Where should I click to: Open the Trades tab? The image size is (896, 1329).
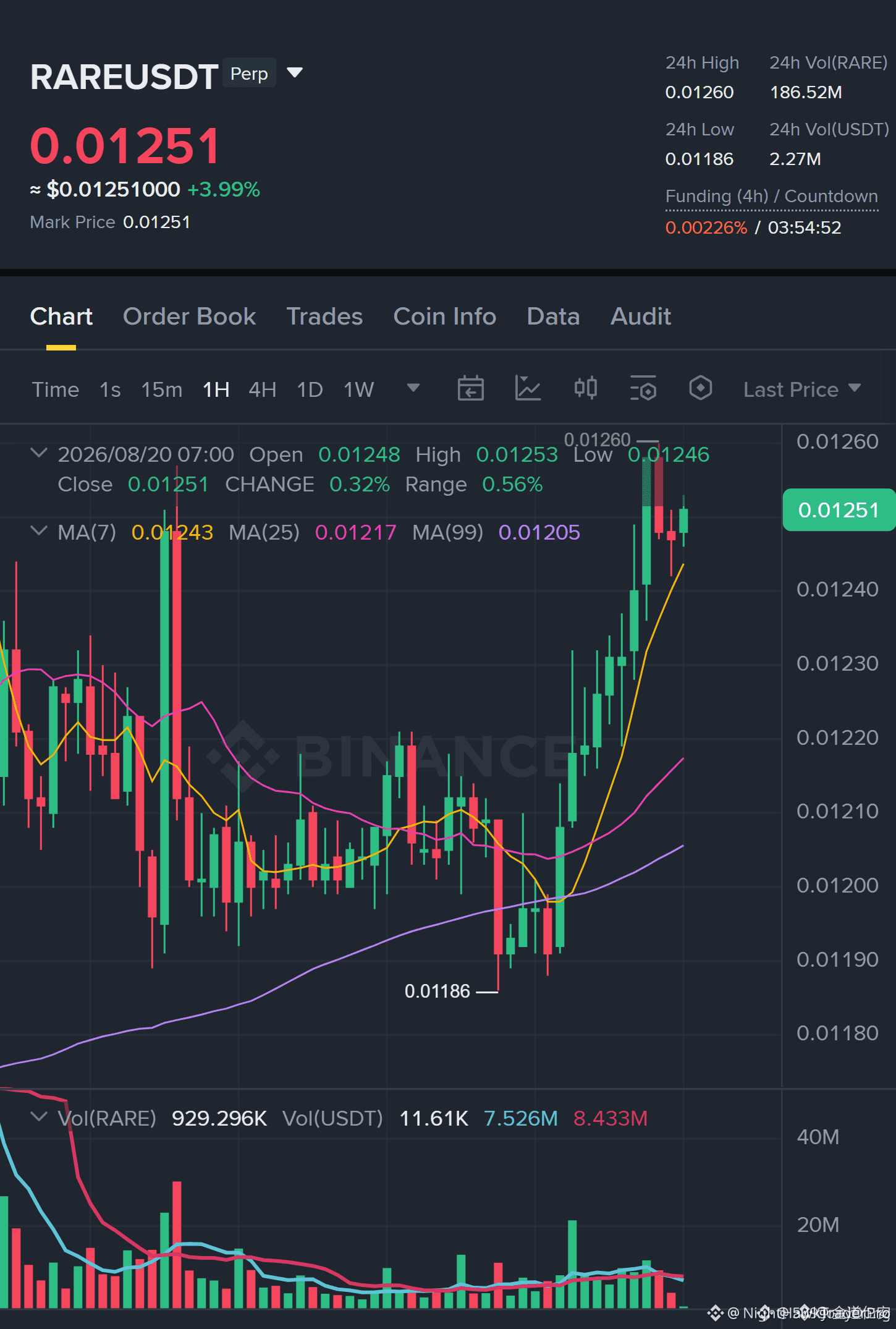pyautogui.click(x=324, y=316)
